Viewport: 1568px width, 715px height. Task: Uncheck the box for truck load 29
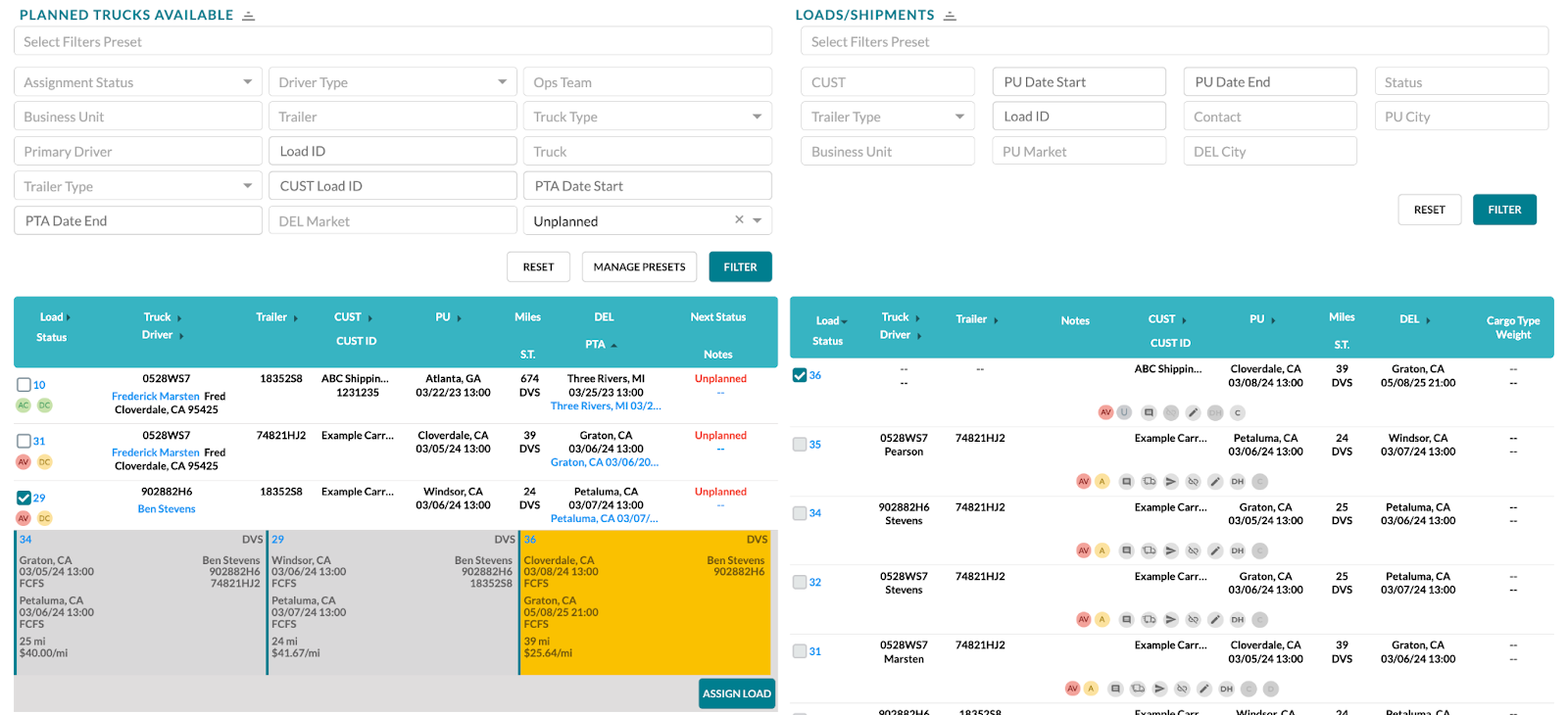[24, 498]
